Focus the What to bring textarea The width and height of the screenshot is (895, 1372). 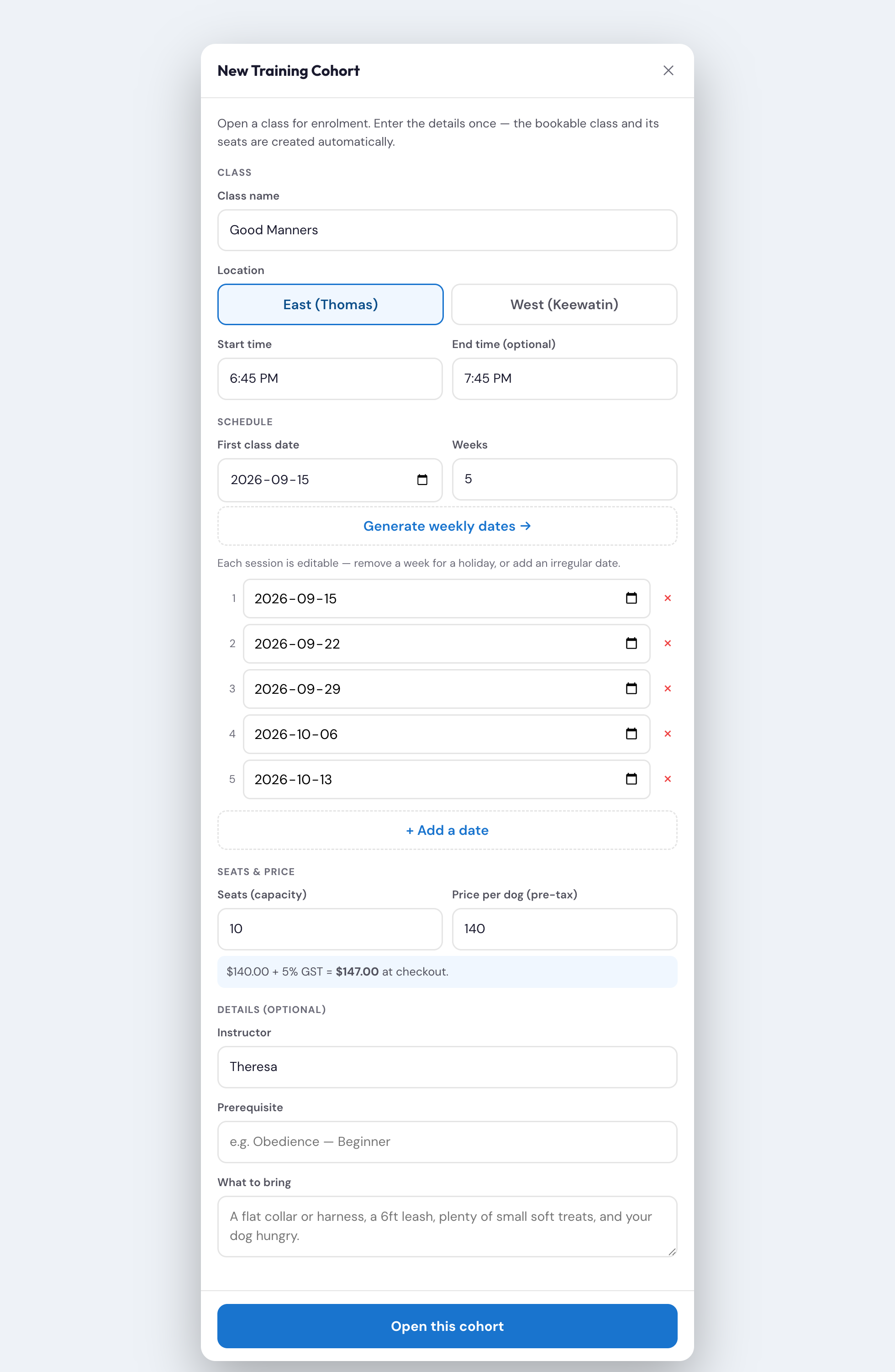coord(447,1226)
